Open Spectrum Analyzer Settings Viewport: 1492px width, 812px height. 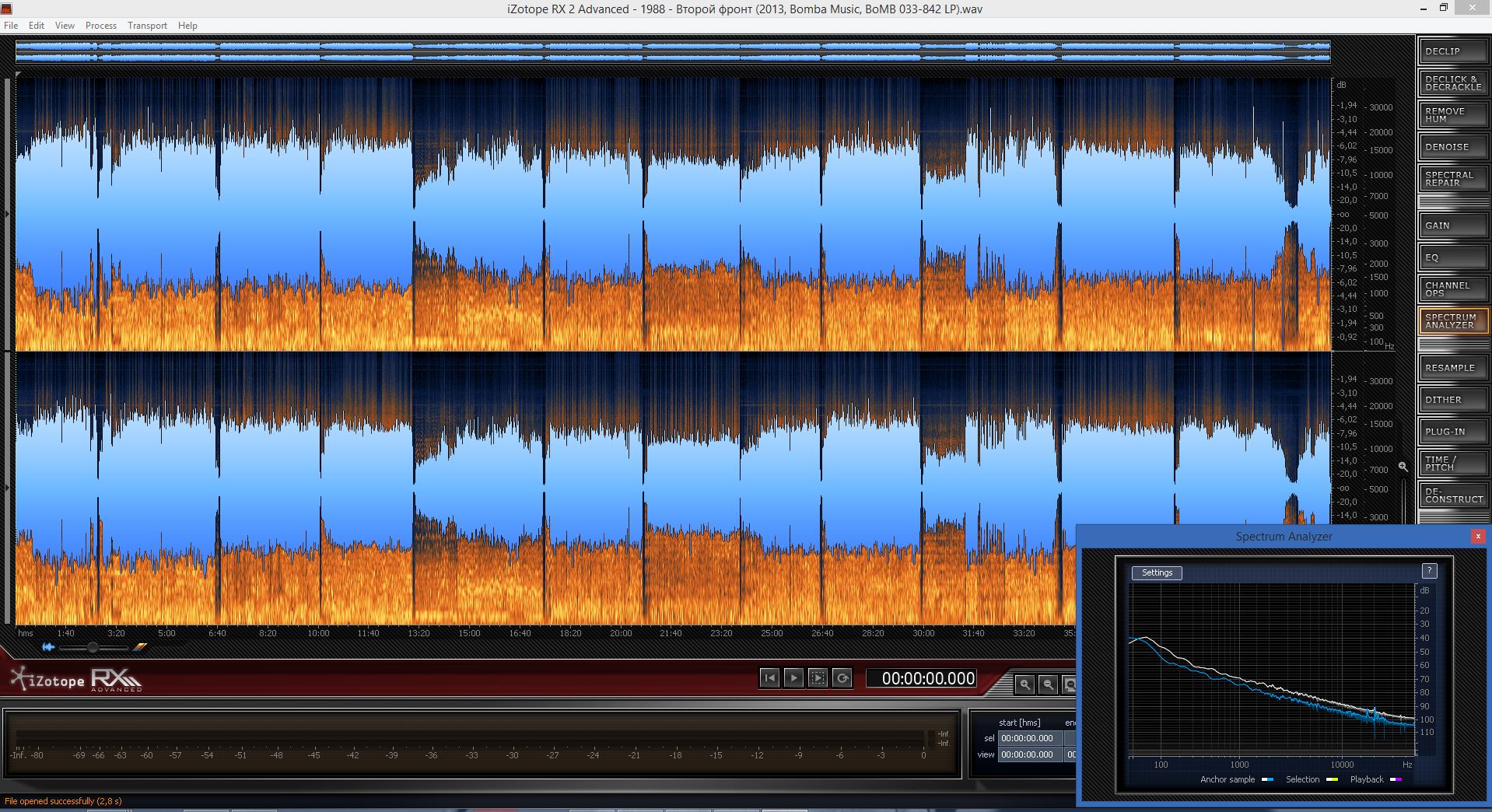click(1157, 572)
